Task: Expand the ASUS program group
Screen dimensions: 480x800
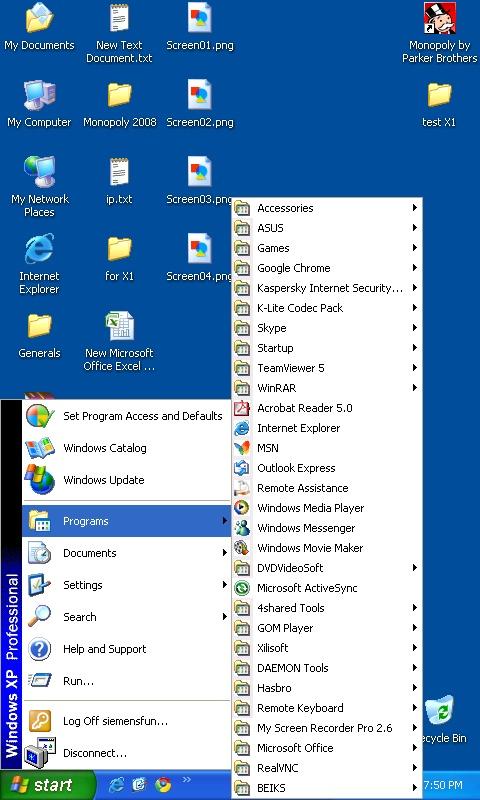Action: [x=327, y=228]
